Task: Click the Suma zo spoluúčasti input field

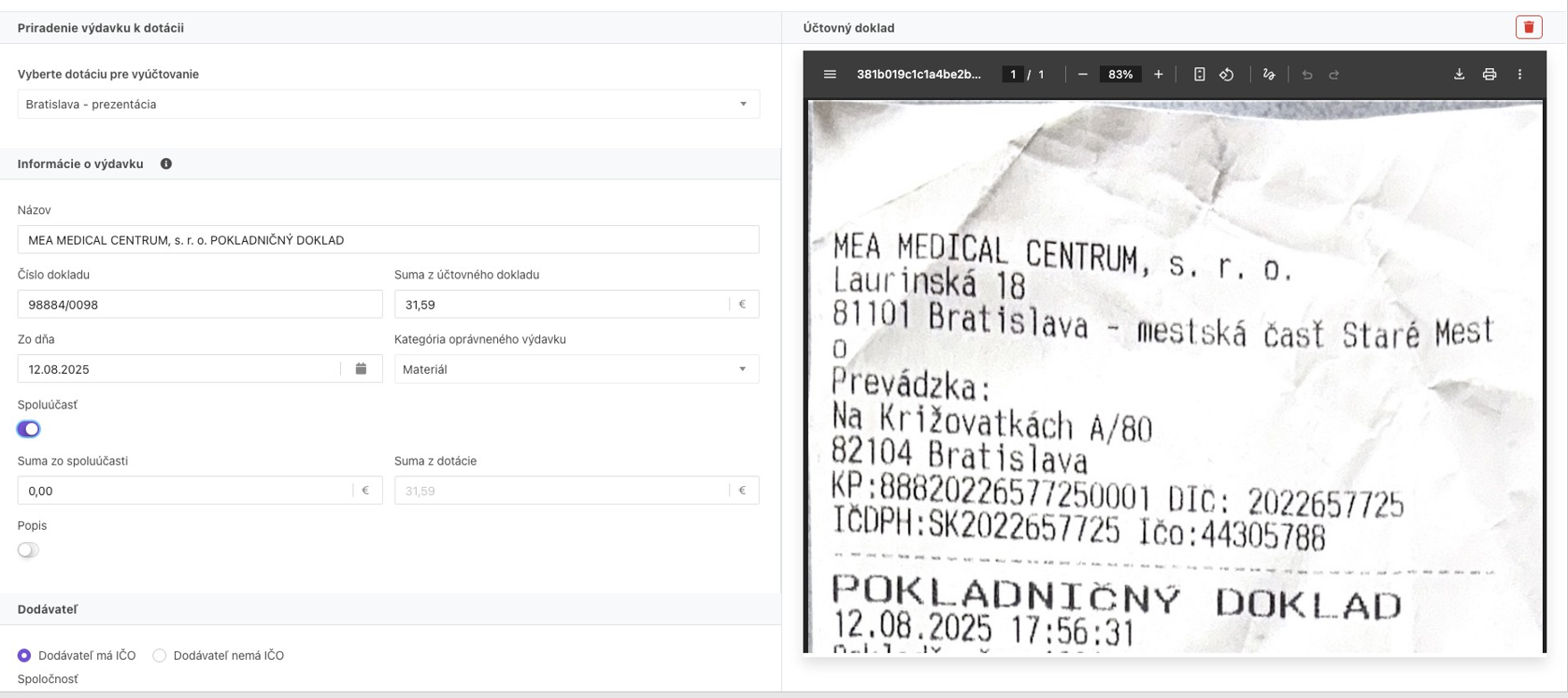Action: [185, 491]
